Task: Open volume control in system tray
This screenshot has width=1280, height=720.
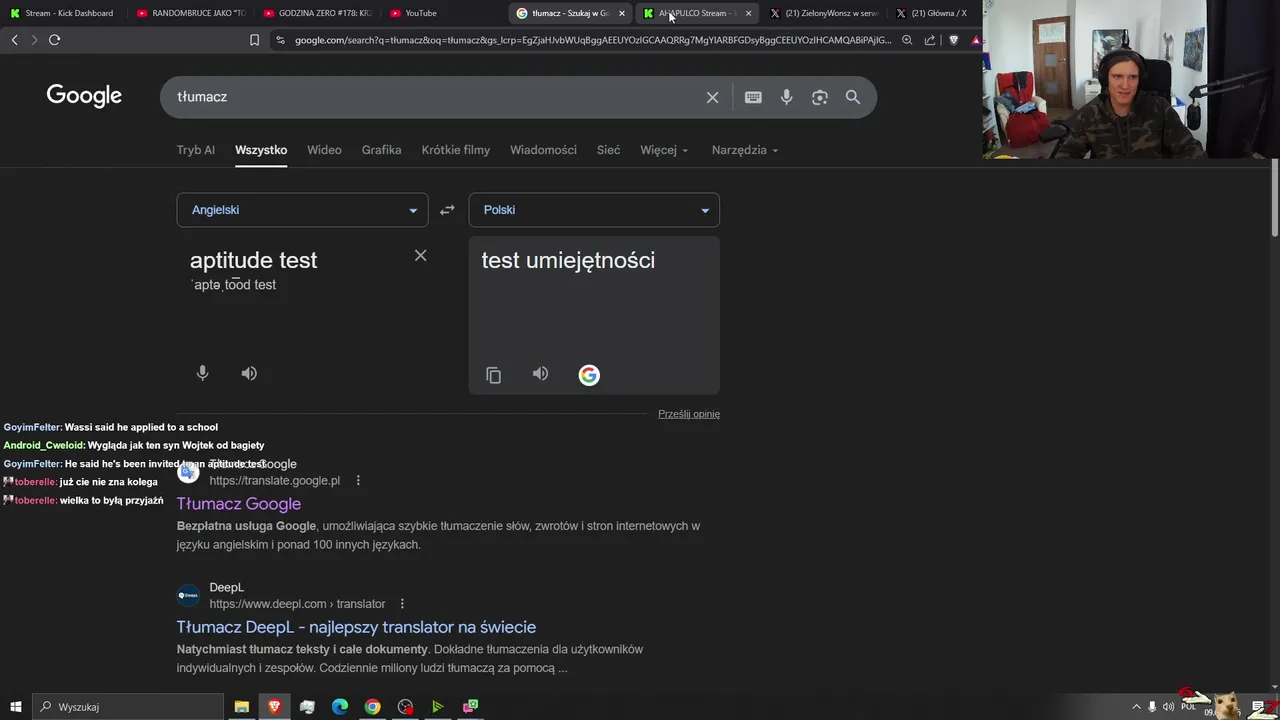Action: point(1168,707)
